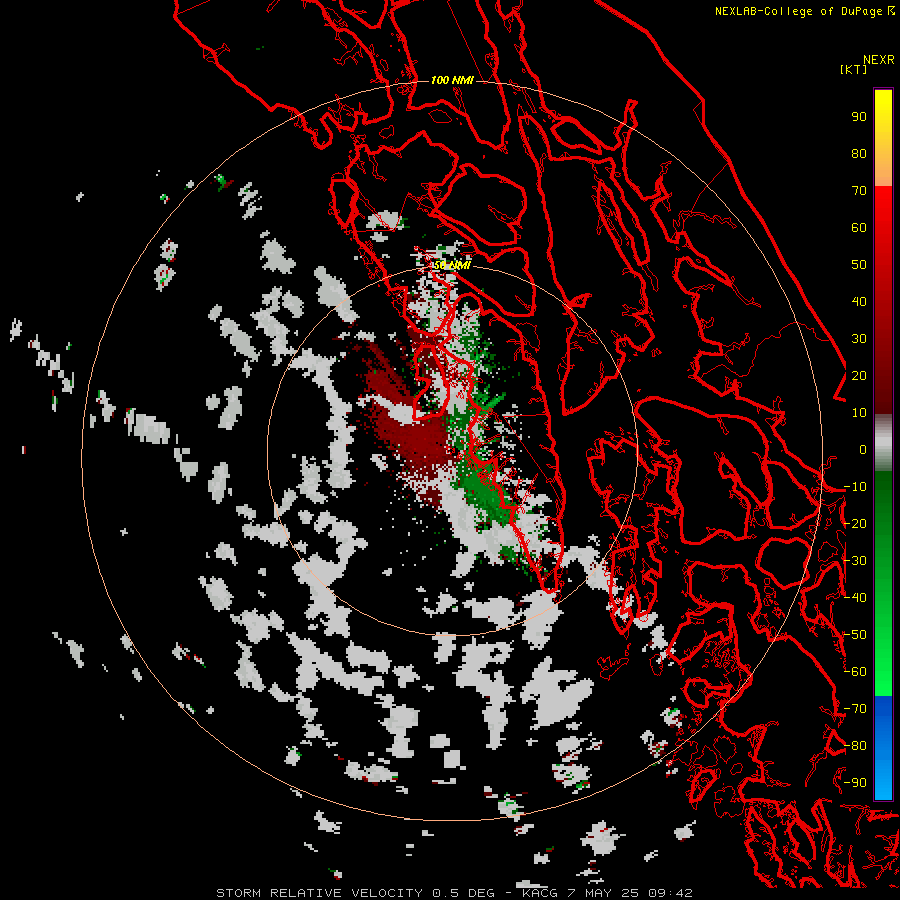Image resolution: width=900 pixels, height=900 pixels.
Task: Click the positive 50 knot scale value
Action: [859, 265]
